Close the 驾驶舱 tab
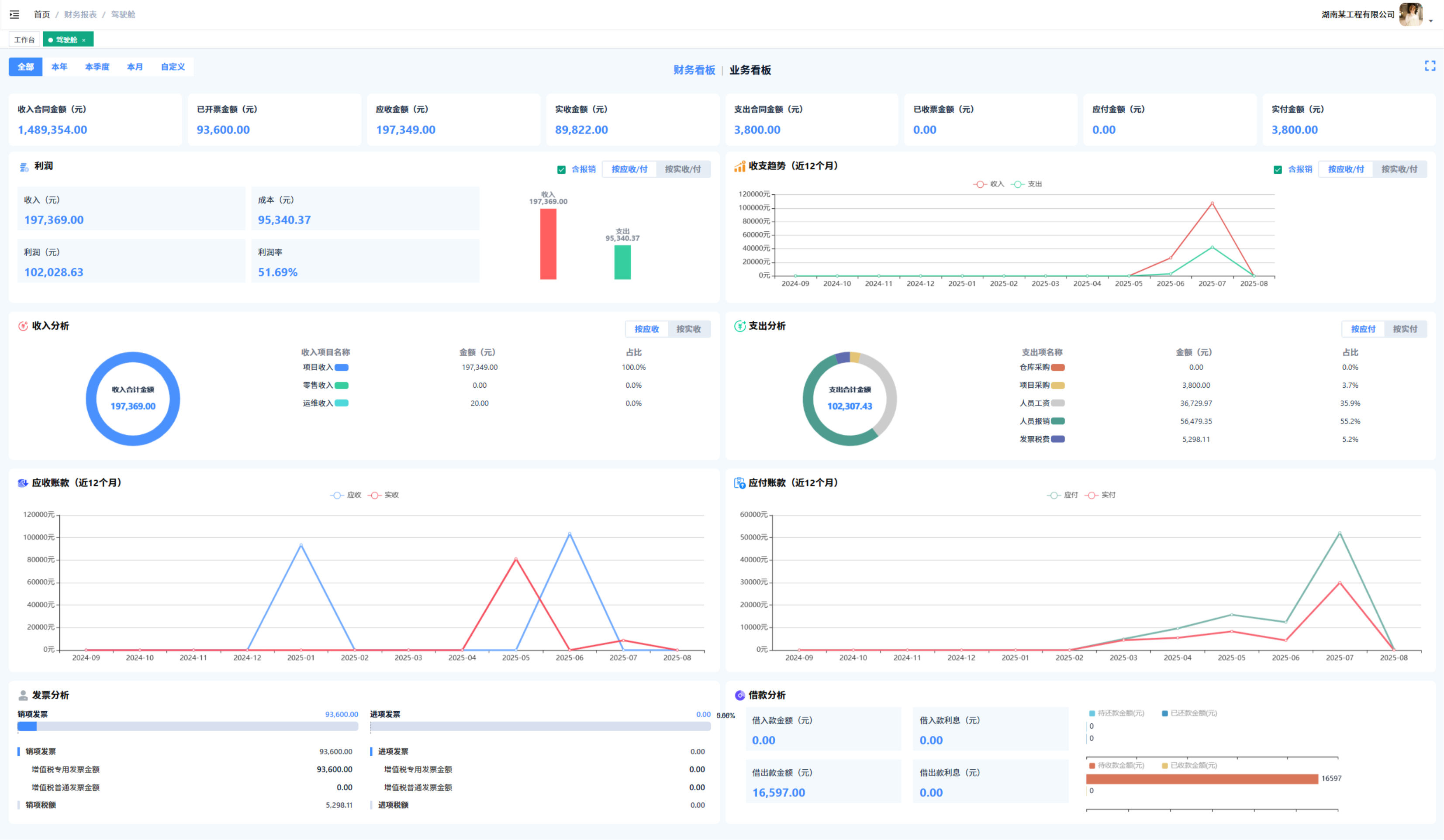The width and height of the screenshot is (1444, 840). click(x=84, y=40)
